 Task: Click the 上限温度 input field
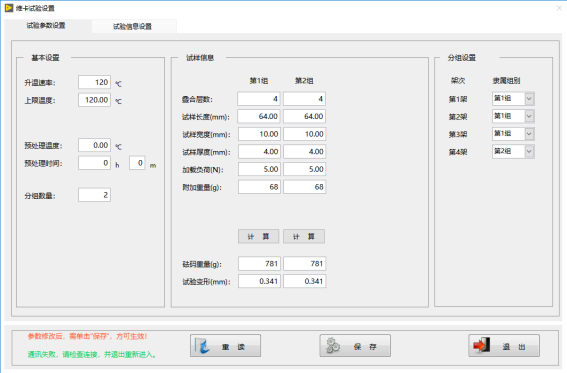pos(94,100)
